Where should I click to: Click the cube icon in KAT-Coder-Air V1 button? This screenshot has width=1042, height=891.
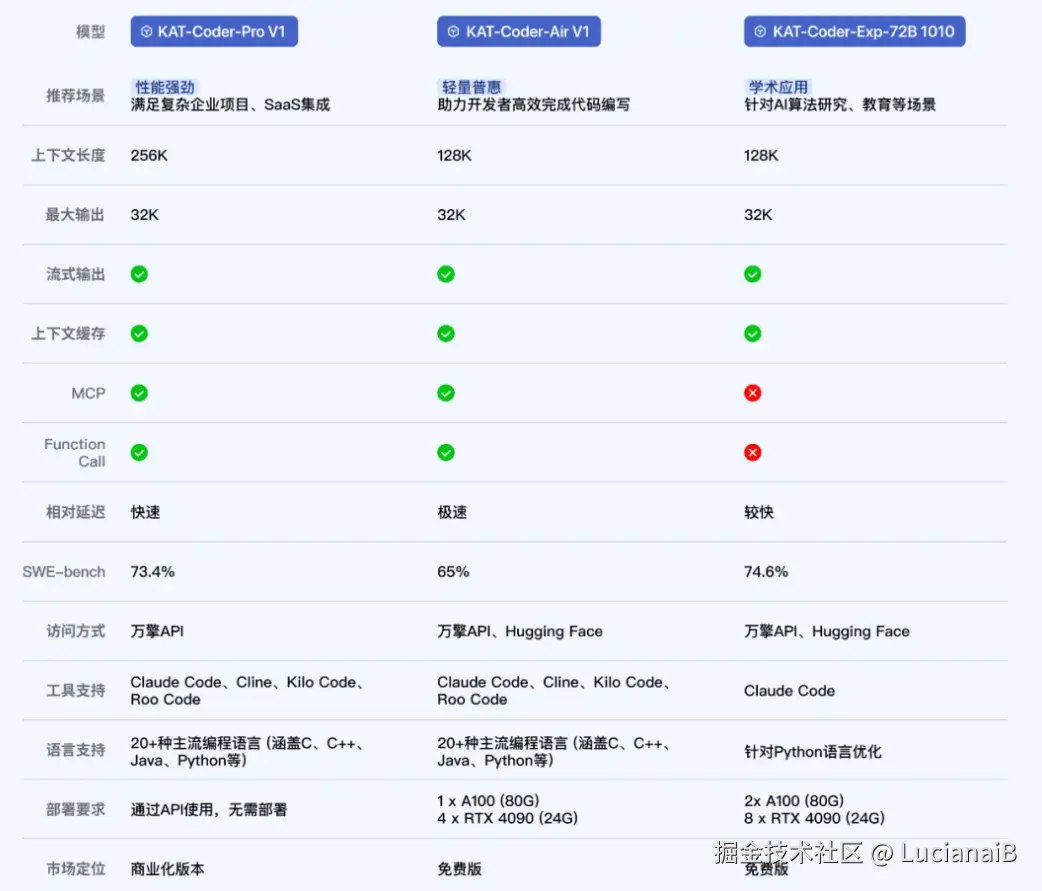pos(453,31)
